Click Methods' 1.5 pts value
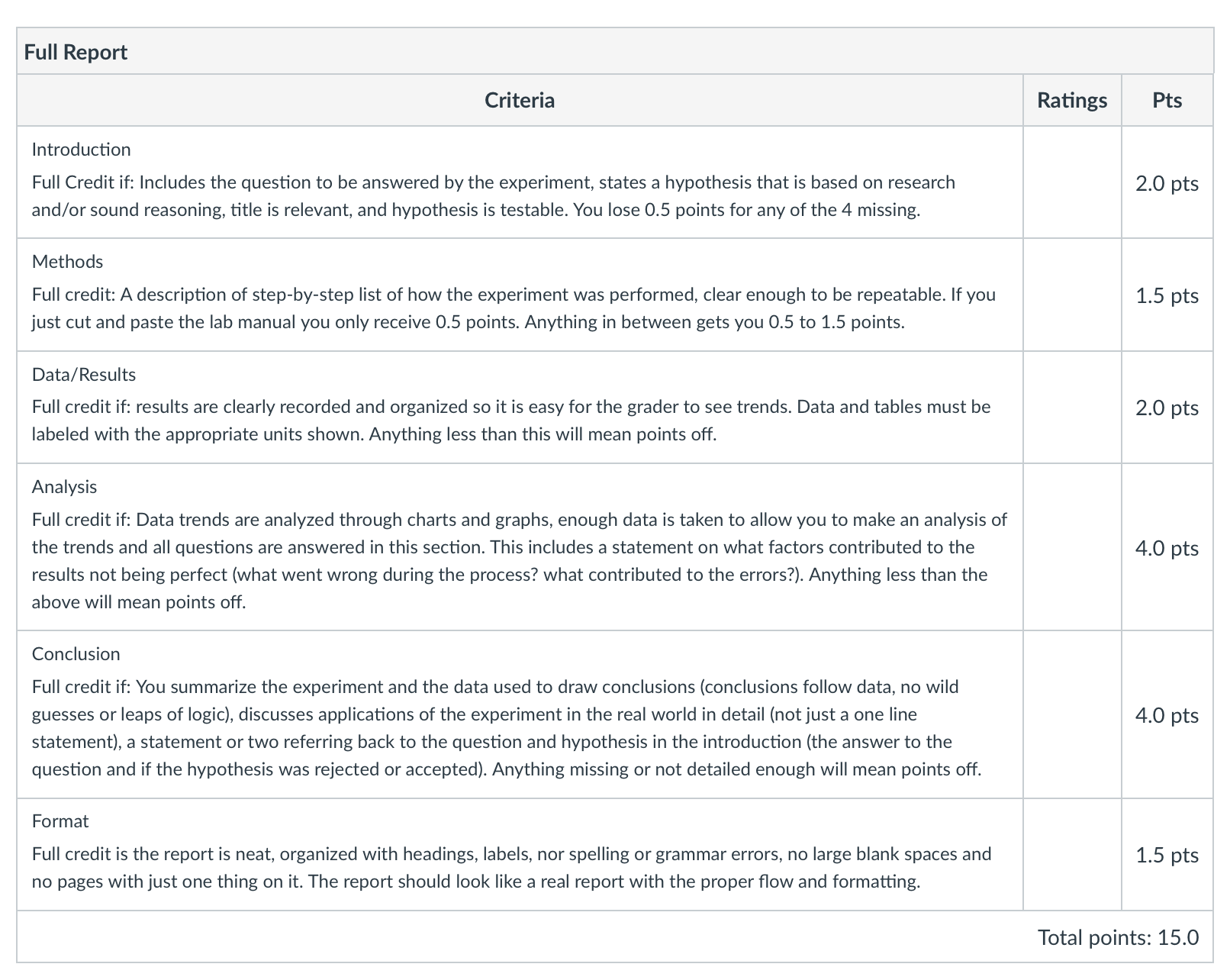 [x=1167, y=295]
